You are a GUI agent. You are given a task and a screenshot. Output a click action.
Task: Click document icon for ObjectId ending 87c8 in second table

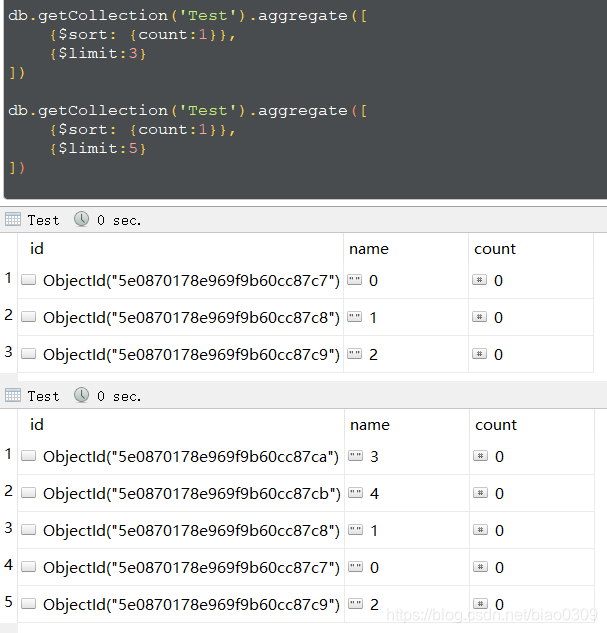[x=29, y=530]
